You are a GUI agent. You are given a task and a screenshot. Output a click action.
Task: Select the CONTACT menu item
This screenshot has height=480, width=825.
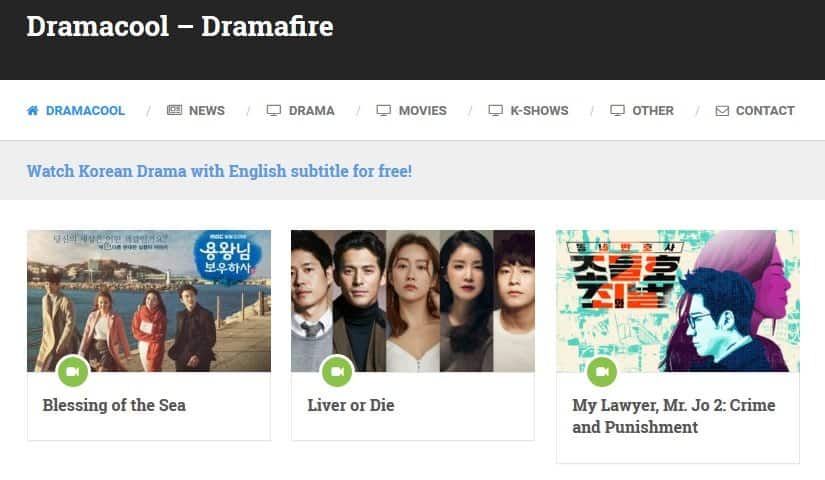coord(765,111)
